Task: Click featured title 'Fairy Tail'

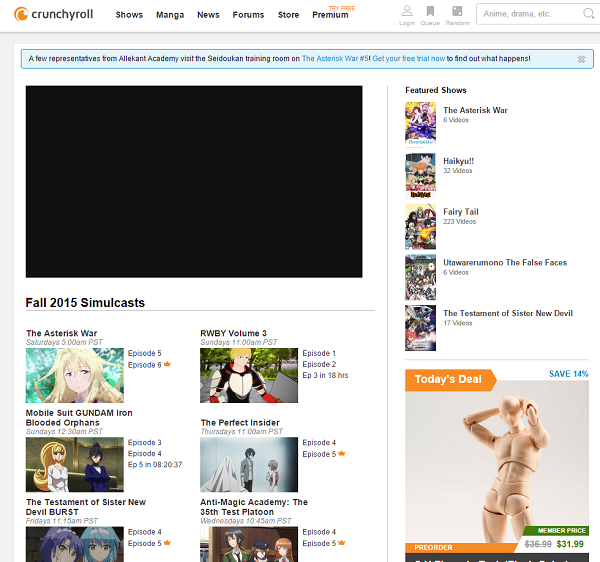Action: pyautogui.click(x=461, y=212)
